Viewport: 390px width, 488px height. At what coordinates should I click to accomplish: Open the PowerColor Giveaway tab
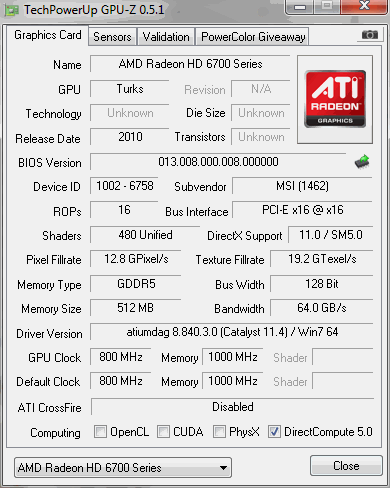[x=253, y=37]
